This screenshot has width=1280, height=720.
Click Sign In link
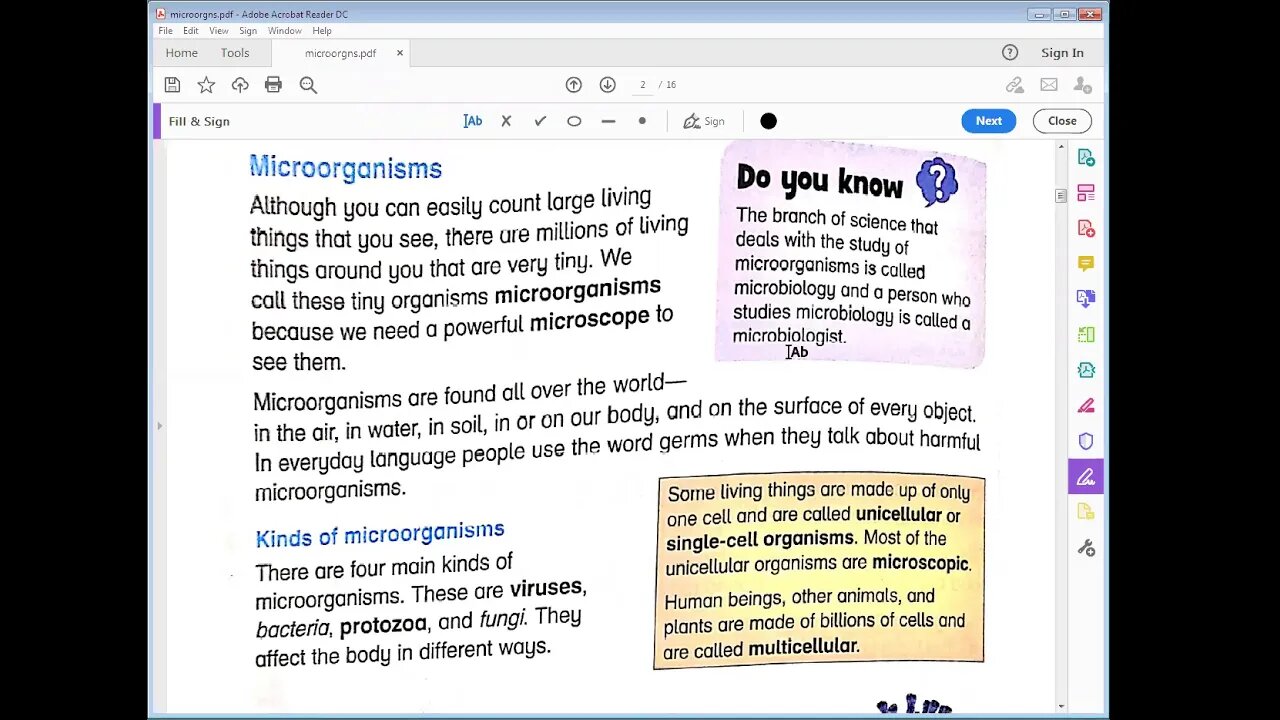(x=1062, y=53)
